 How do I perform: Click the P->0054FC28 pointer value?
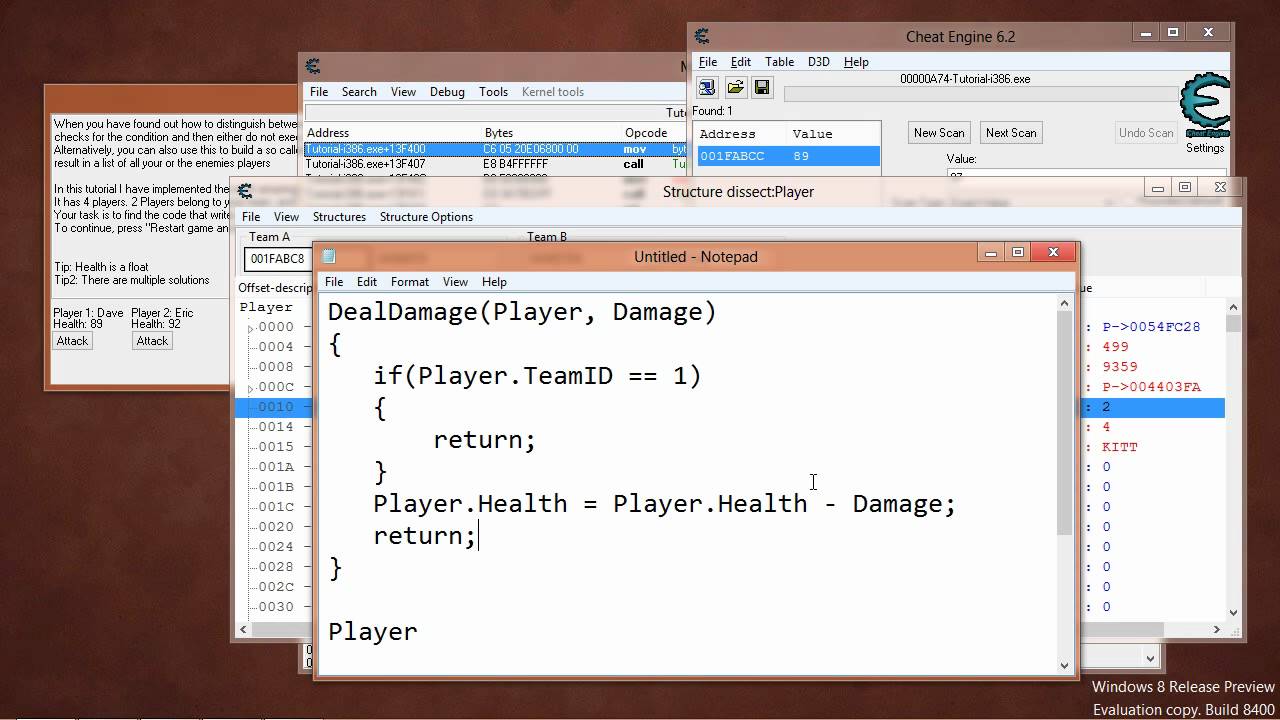1151,327
